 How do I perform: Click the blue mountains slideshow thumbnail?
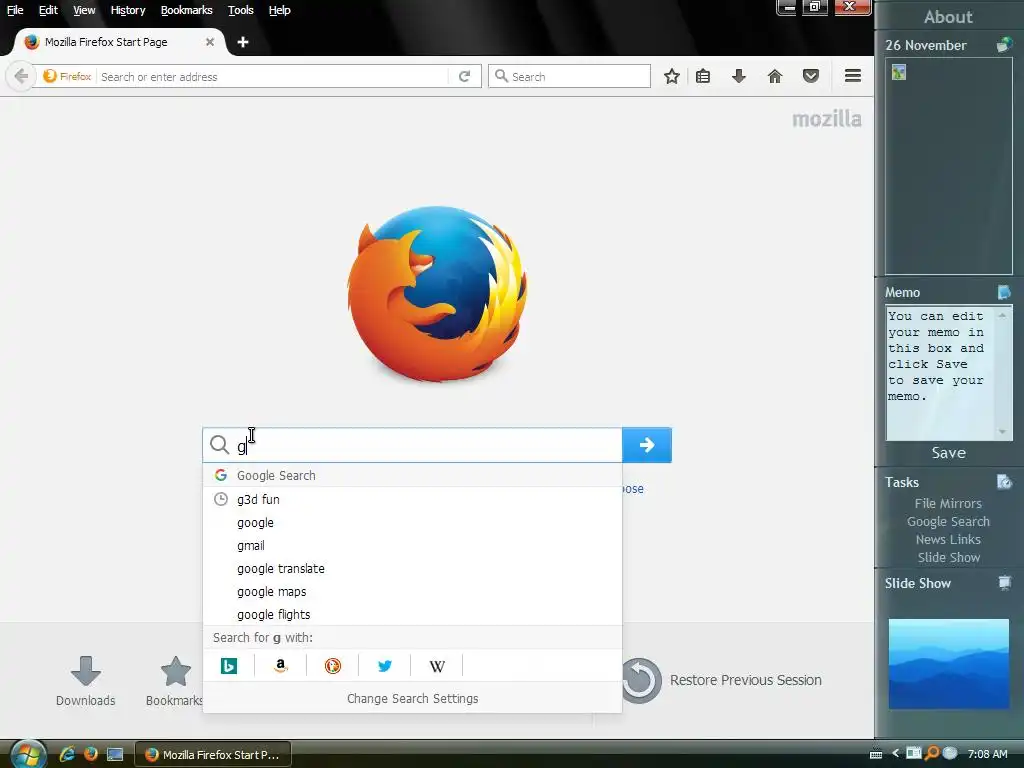click(948, 664)
